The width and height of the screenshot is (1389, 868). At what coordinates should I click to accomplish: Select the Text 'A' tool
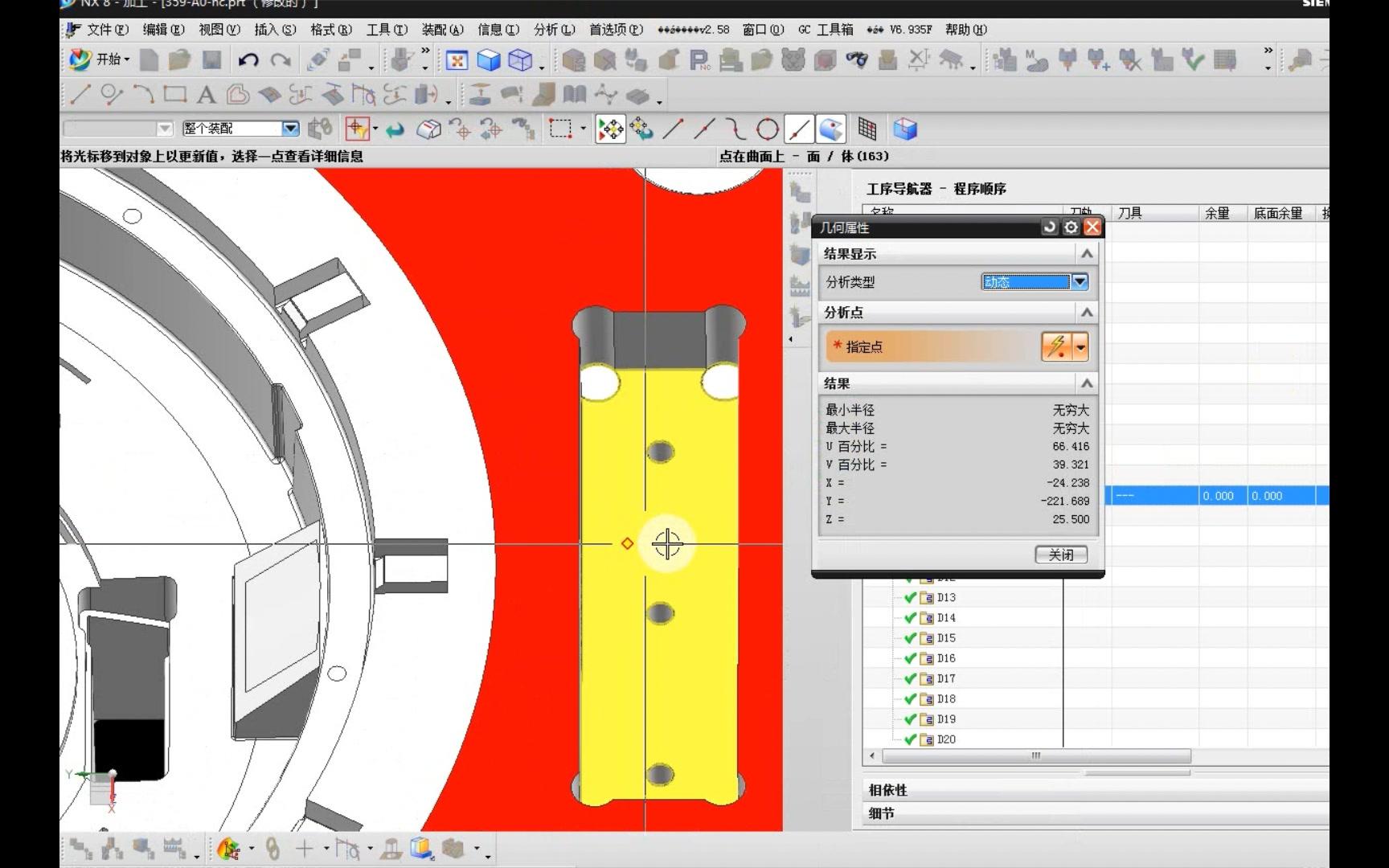click(x=206, y=95)
